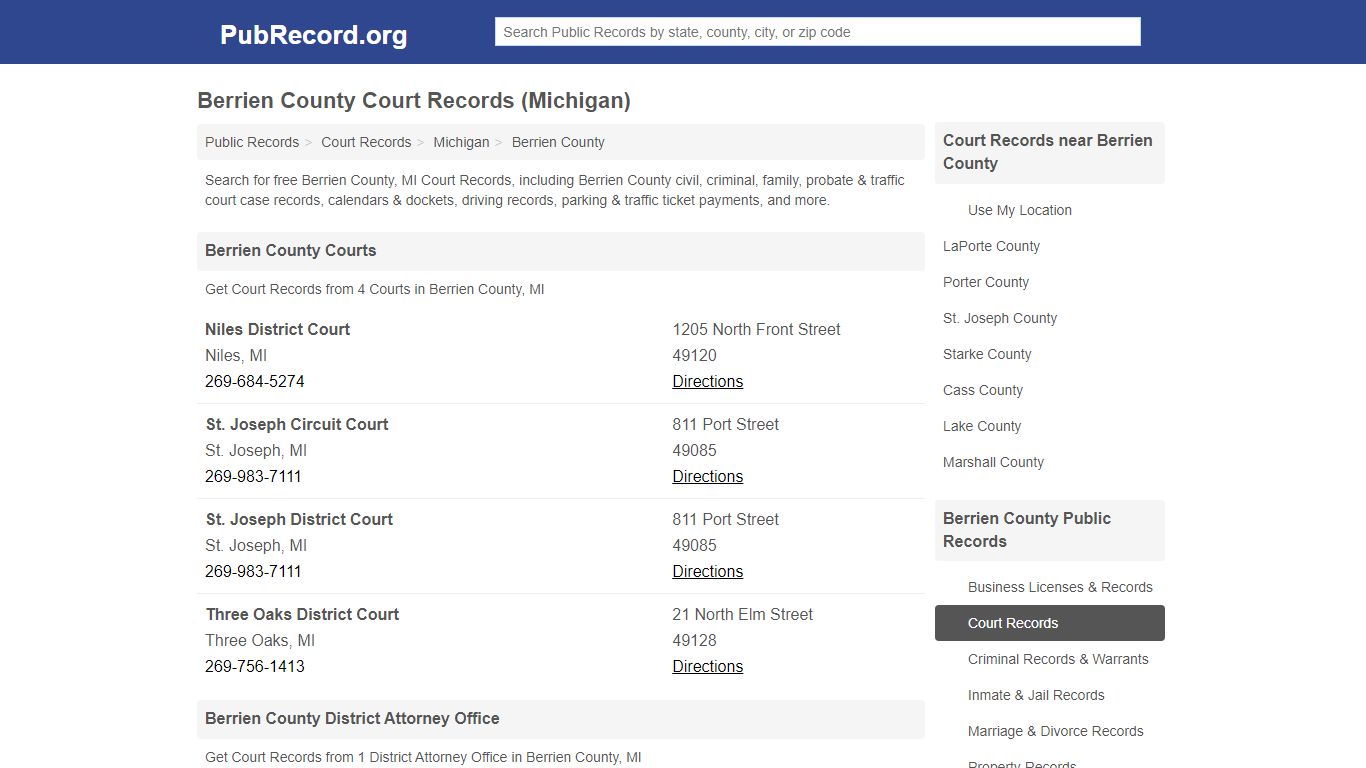
Task: Call Niles District Court number 269-684-5274
Action: [255, 381]
